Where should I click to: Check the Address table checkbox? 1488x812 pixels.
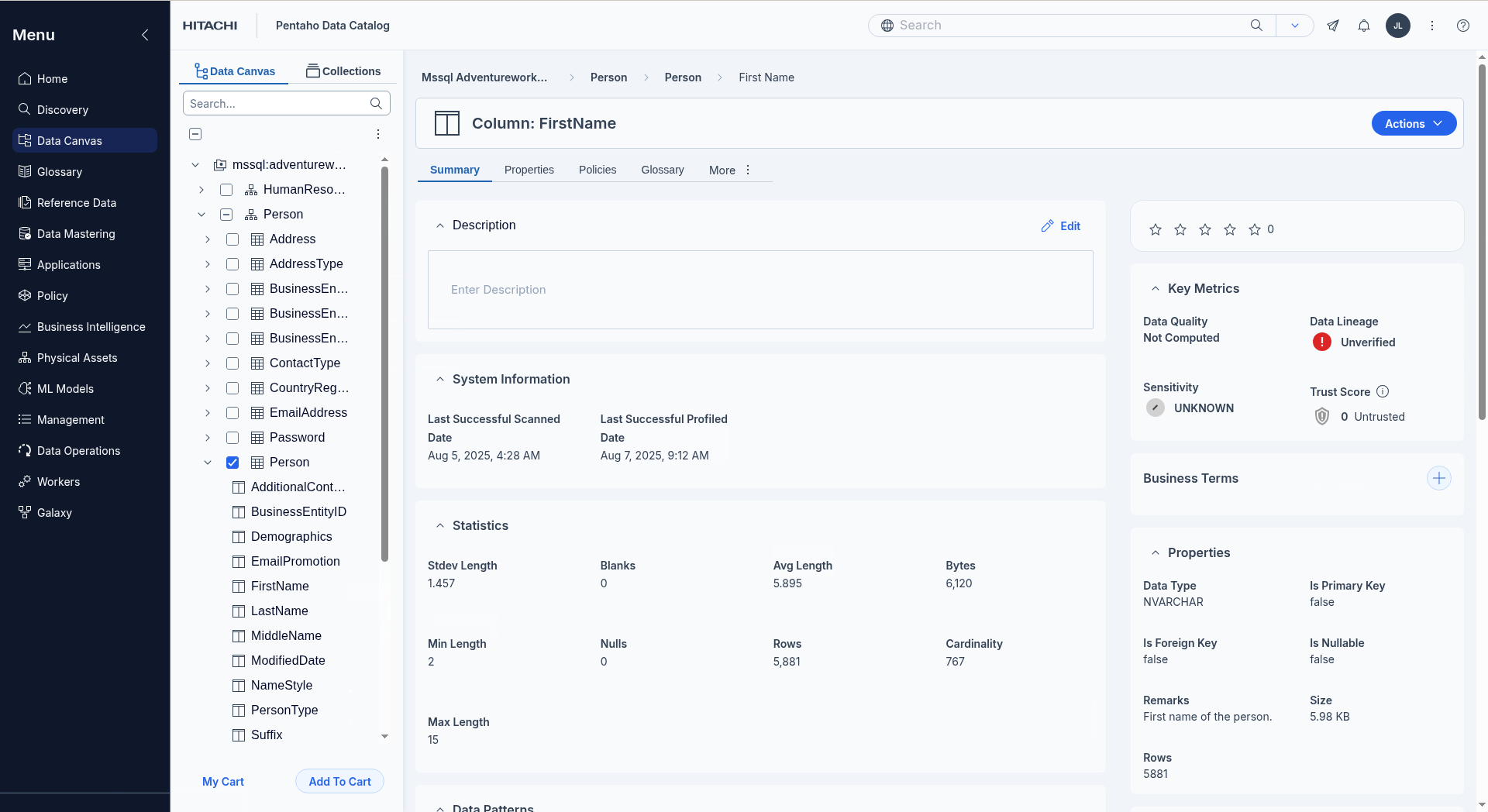(x=232, y=239)
